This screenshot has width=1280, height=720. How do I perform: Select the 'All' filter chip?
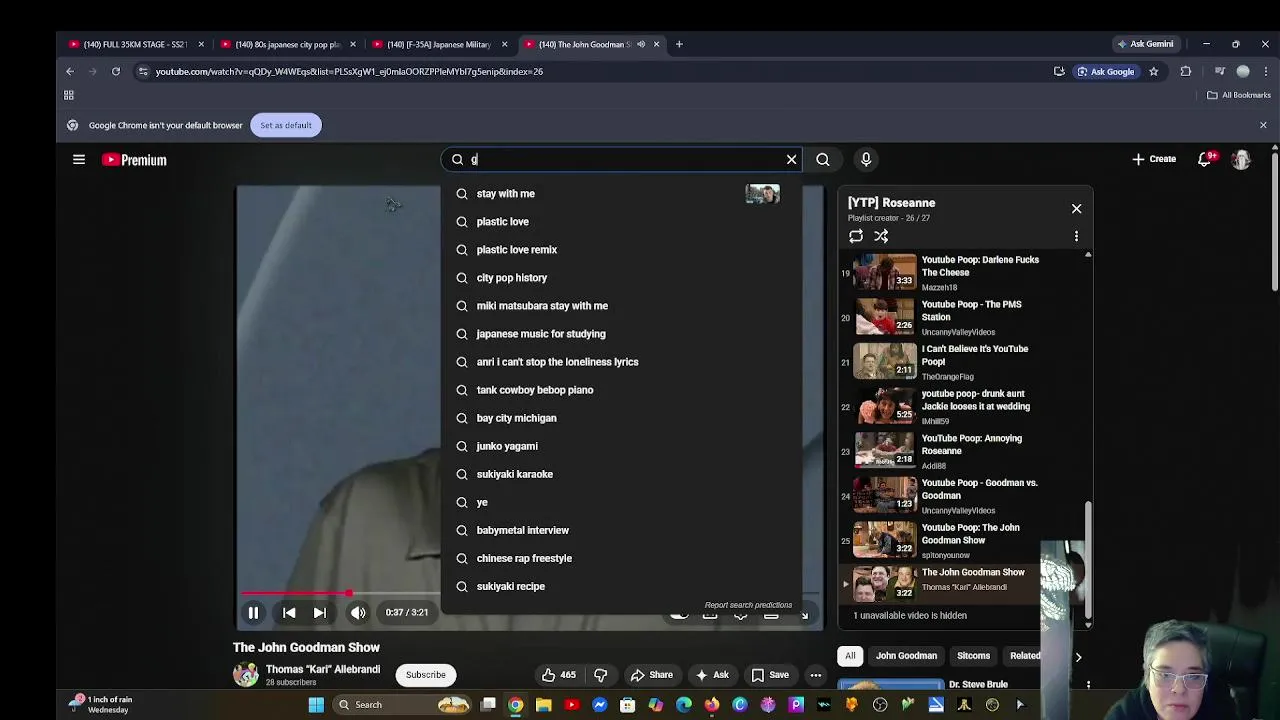(850, 656)
